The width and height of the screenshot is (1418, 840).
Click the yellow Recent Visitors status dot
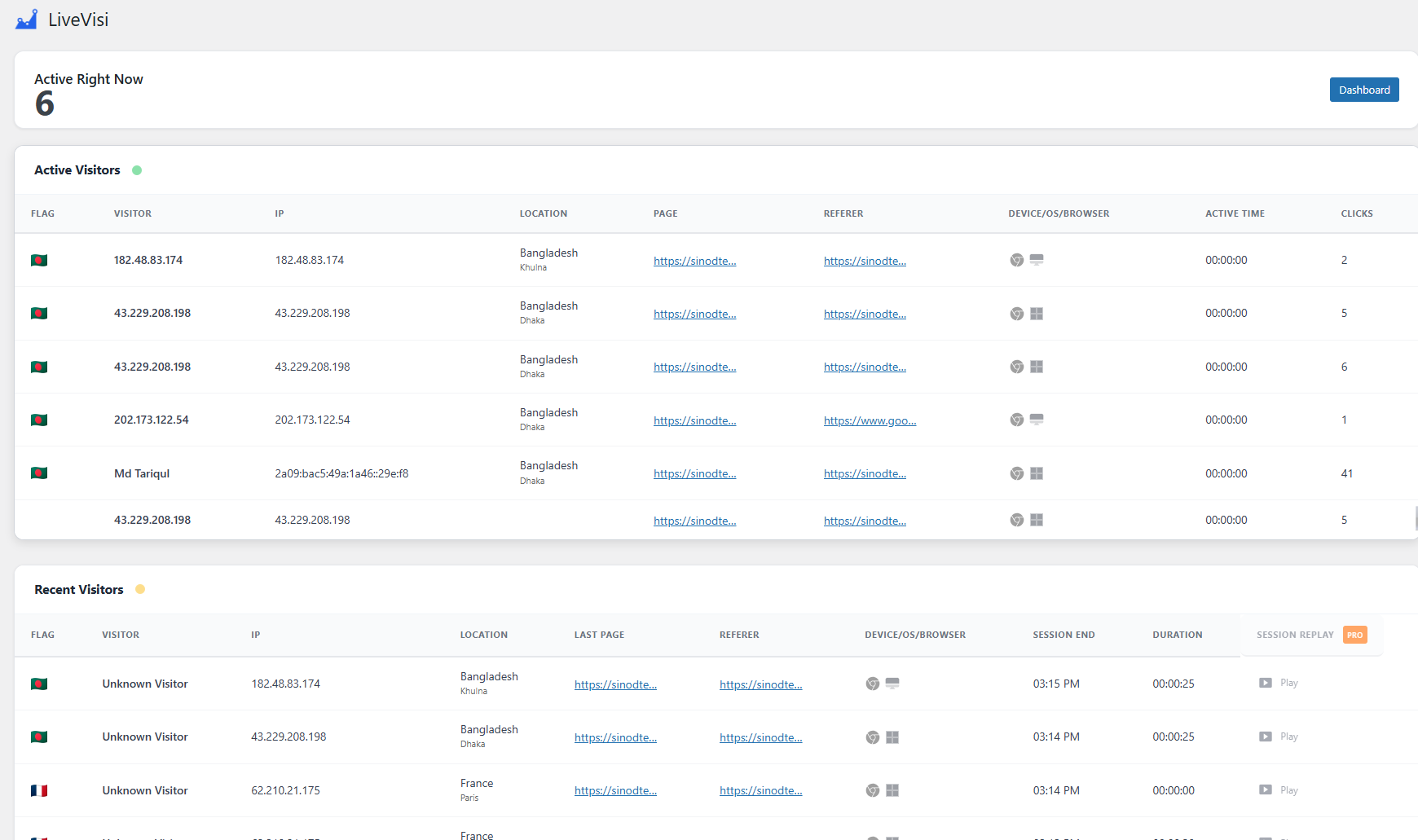coord(140,589)
